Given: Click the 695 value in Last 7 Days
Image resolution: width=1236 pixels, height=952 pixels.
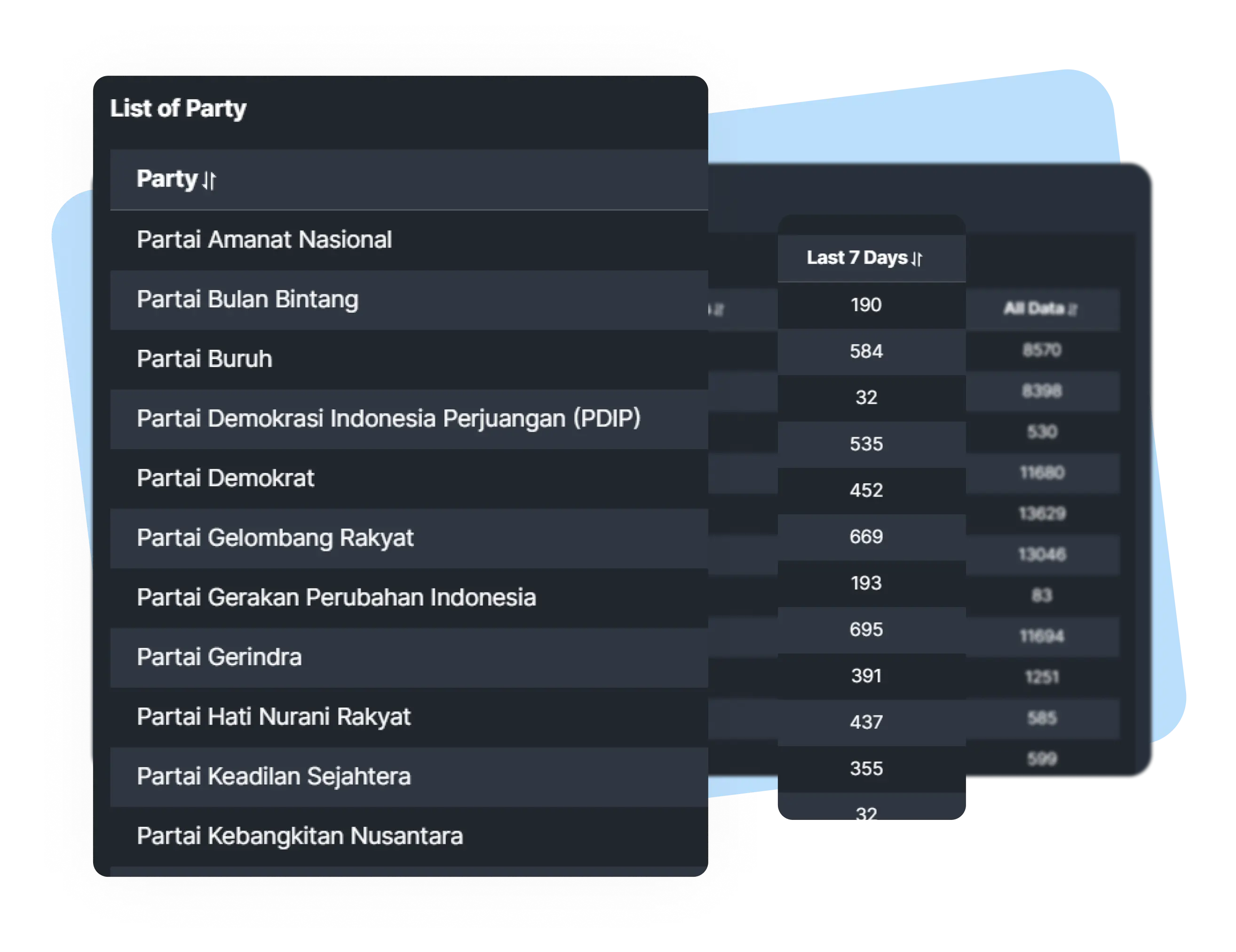Looking at the screenshot, I should tap(866, 629).
